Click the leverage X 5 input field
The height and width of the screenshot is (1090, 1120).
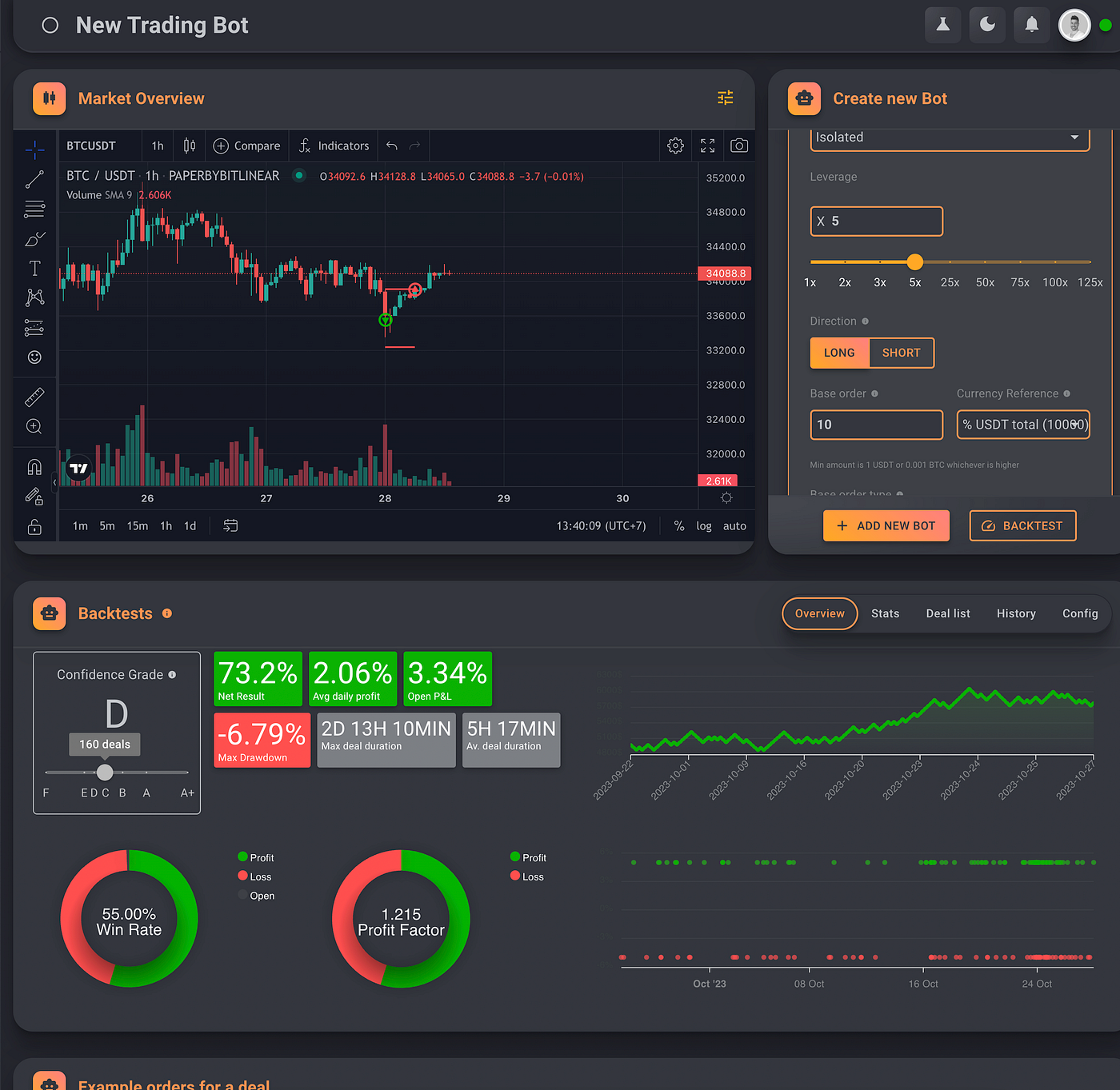tap(877, 222)
